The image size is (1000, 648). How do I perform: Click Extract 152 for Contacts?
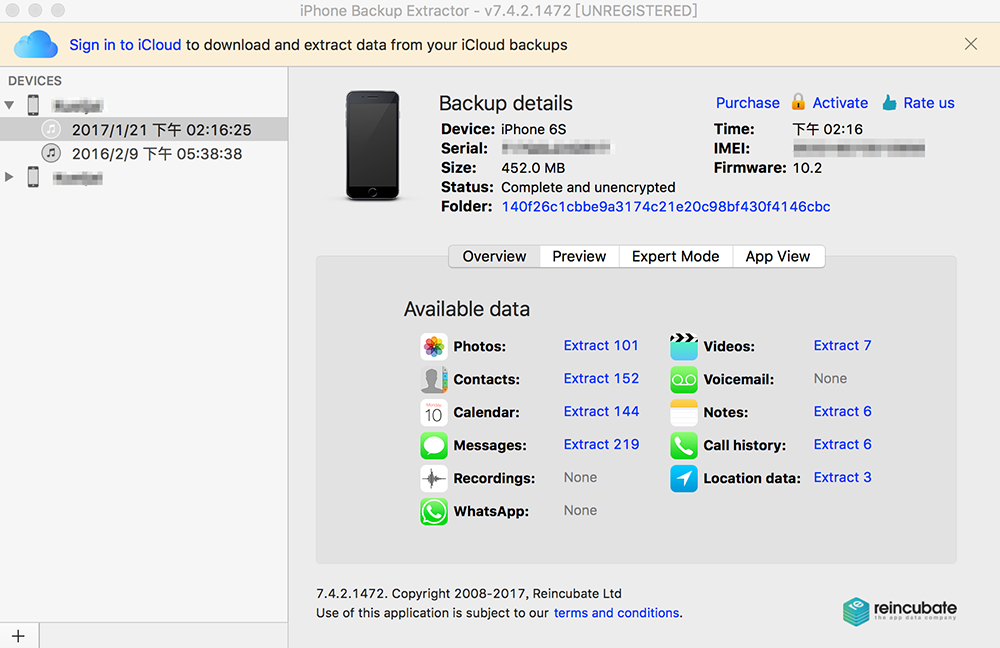click(601, 379)
